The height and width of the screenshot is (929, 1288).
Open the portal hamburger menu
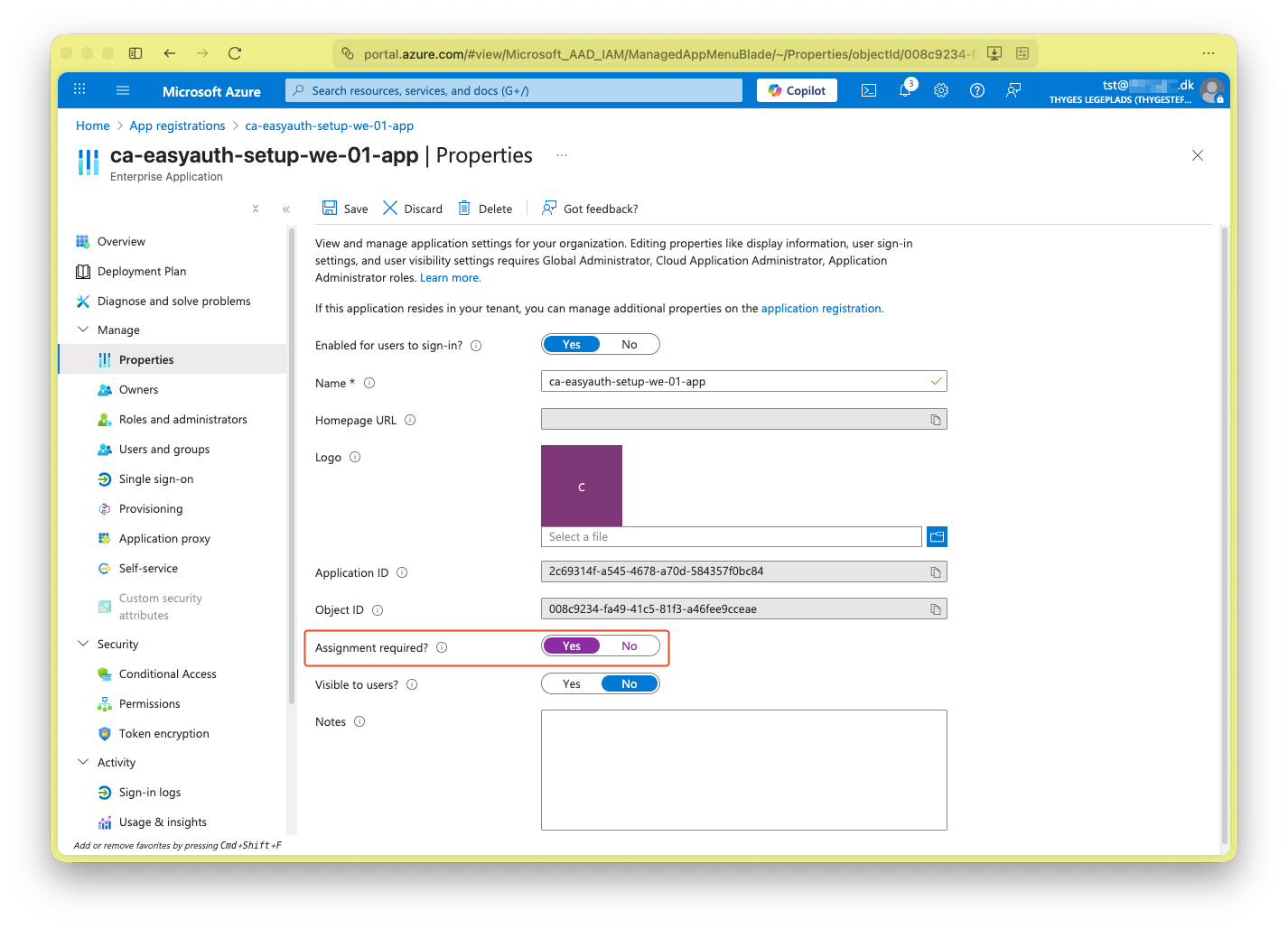[x=123, y=90]
